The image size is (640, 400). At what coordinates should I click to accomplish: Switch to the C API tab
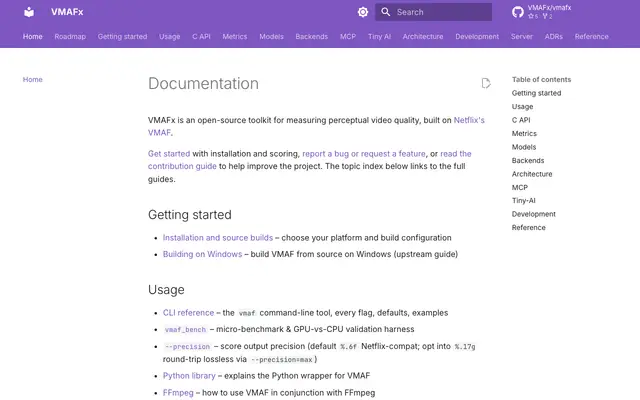click(201, 36)
